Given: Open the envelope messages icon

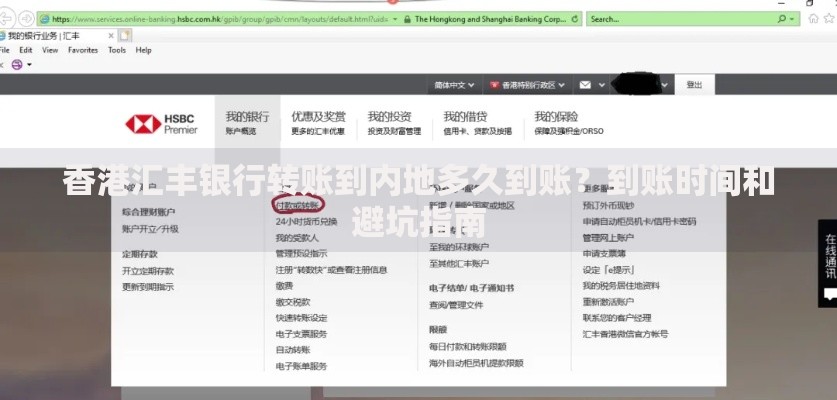Looking at the screenshot, I should point(586,85).
